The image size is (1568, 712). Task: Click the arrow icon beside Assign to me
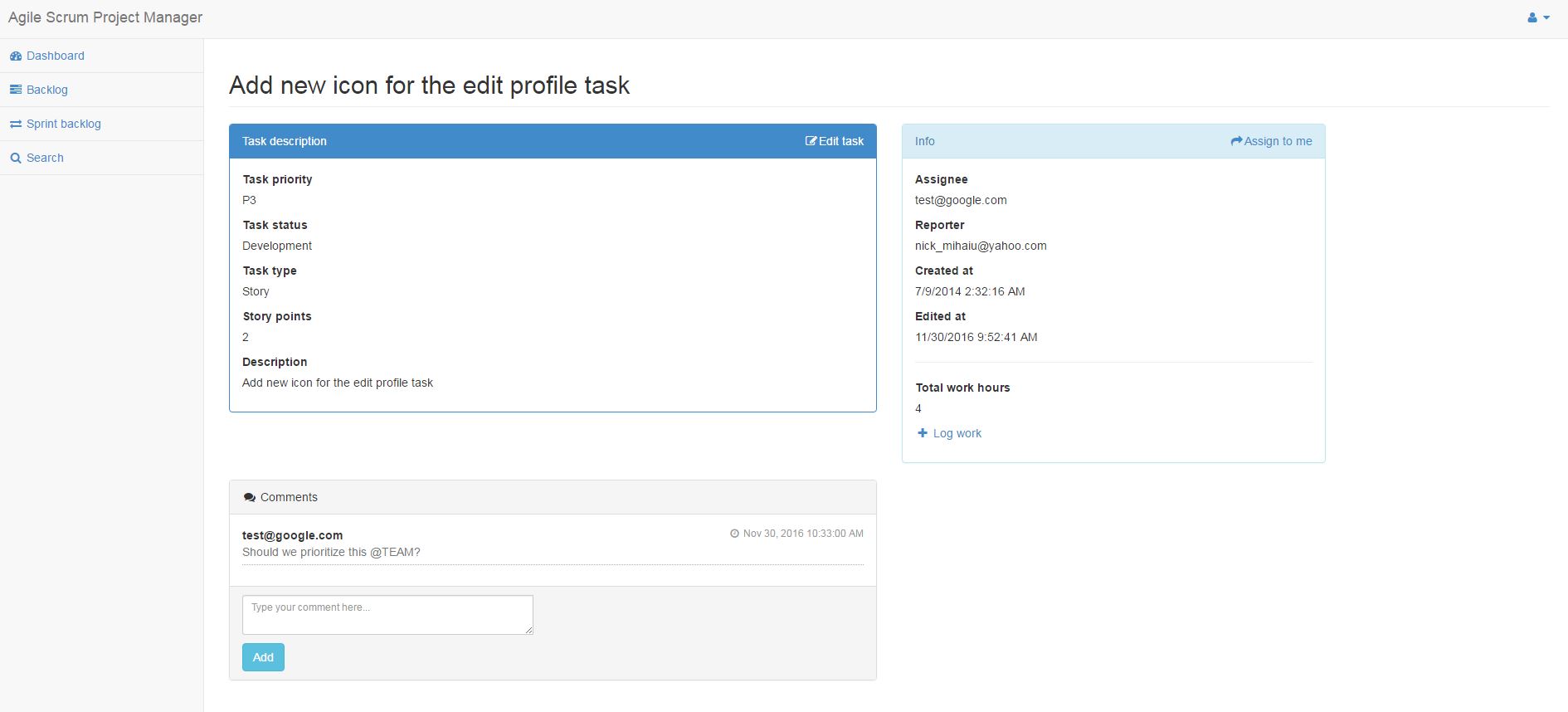(x=1236, y=141)
